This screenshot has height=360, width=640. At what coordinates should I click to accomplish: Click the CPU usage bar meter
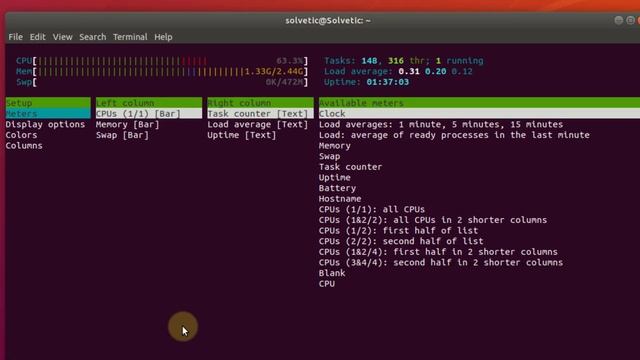pyautogui.click(x=162, y=61)
